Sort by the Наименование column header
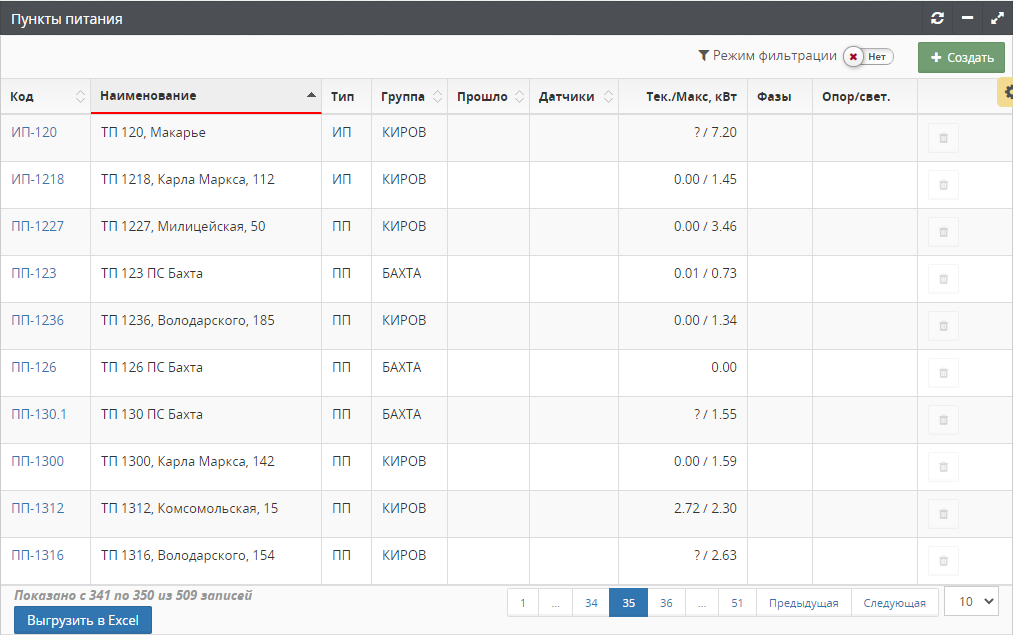 (x=205, y=96)
